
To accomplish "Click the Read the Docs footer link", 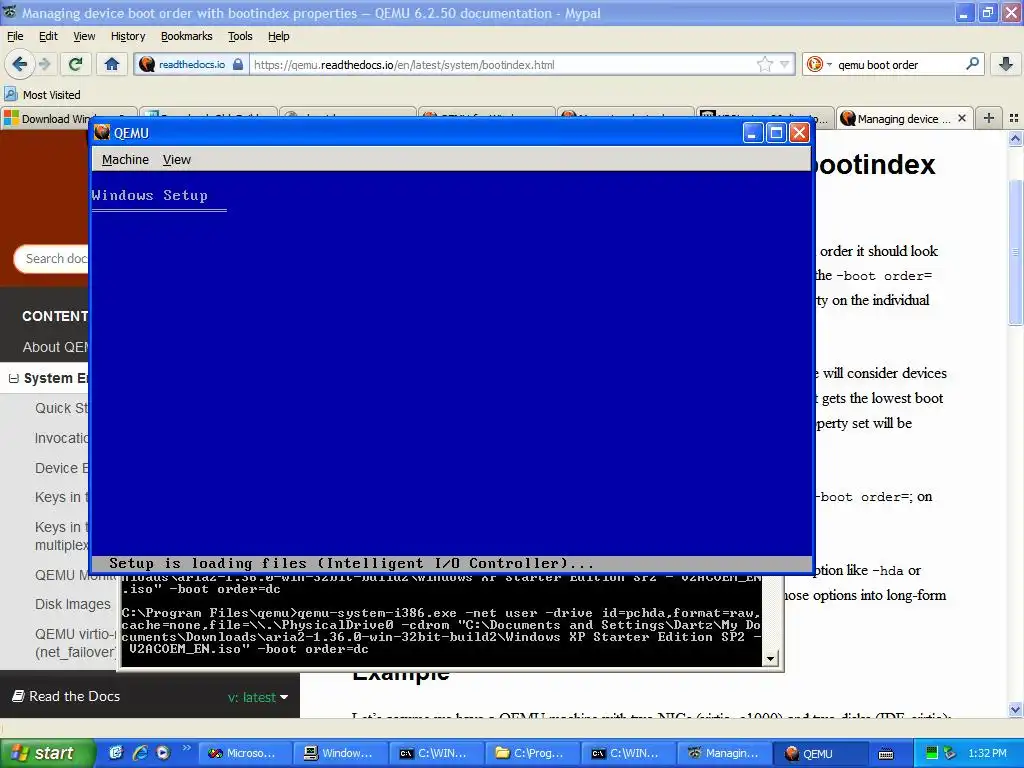I will pos(74,696).
